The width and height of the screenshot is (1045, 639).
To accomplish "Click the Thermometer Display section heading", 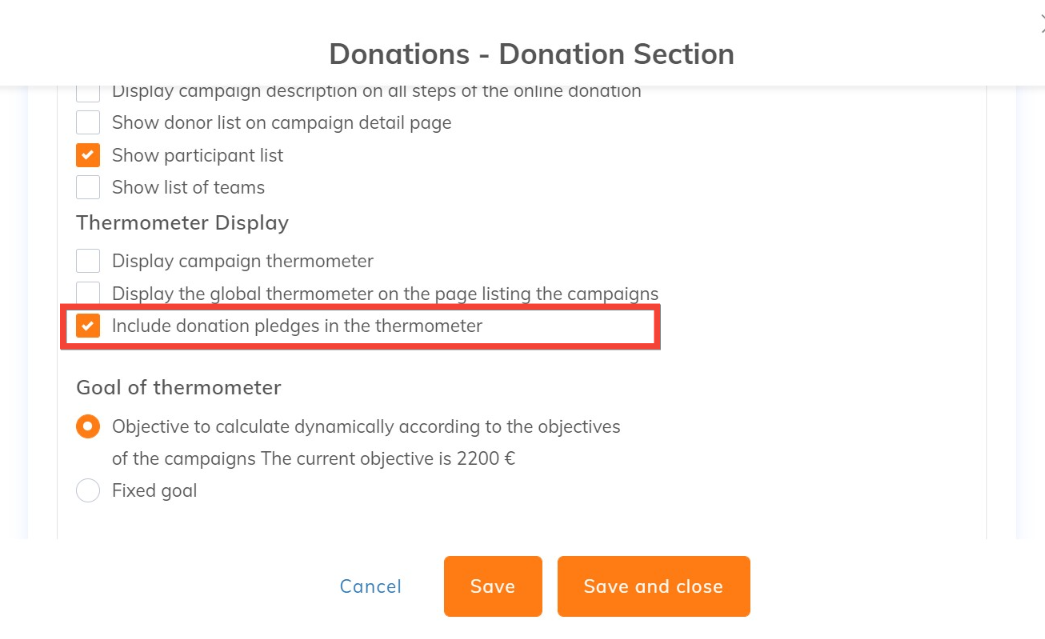I will point(182,223).
